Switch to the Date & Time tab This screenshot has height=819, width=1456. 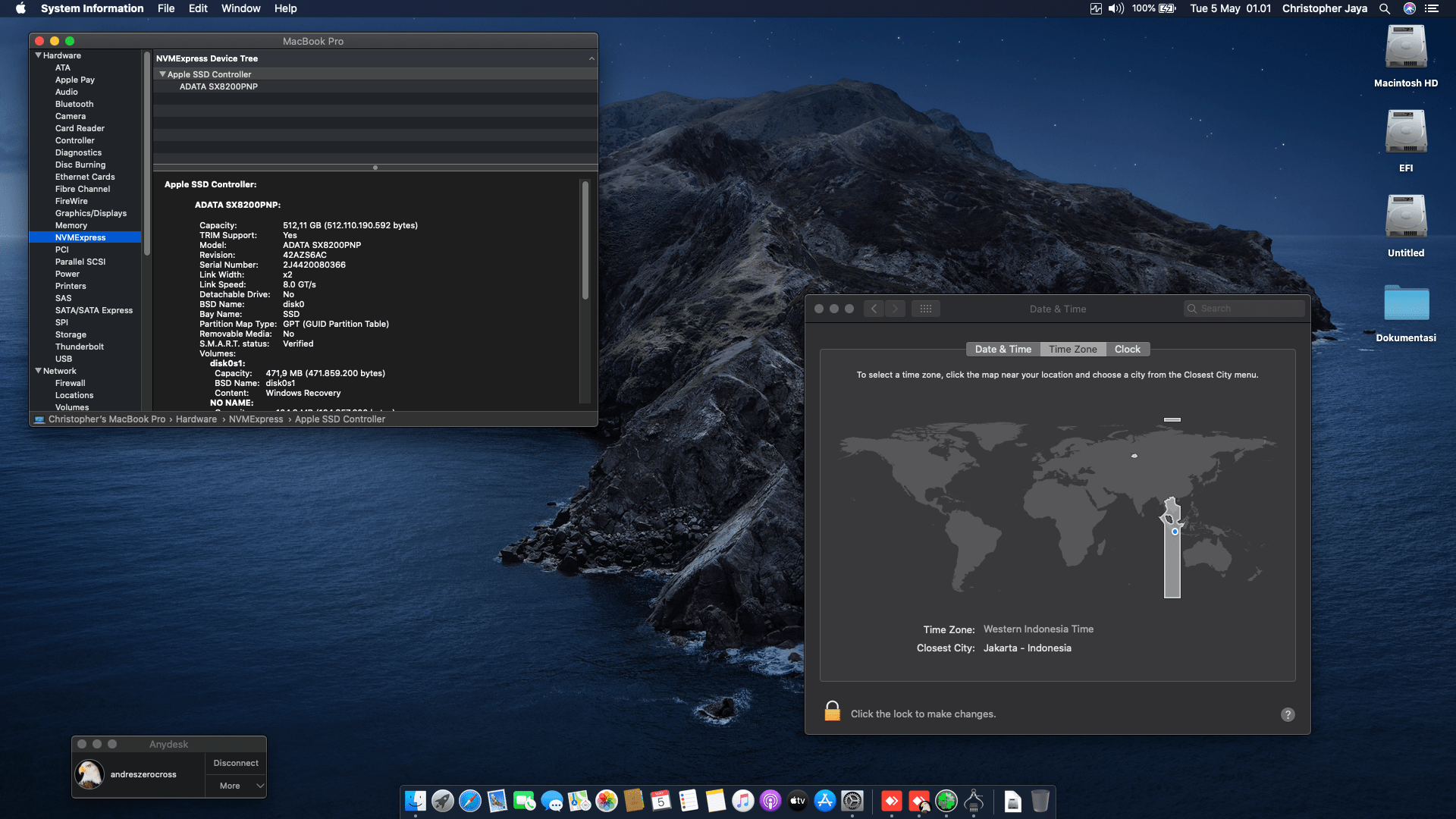point(1003,349)
